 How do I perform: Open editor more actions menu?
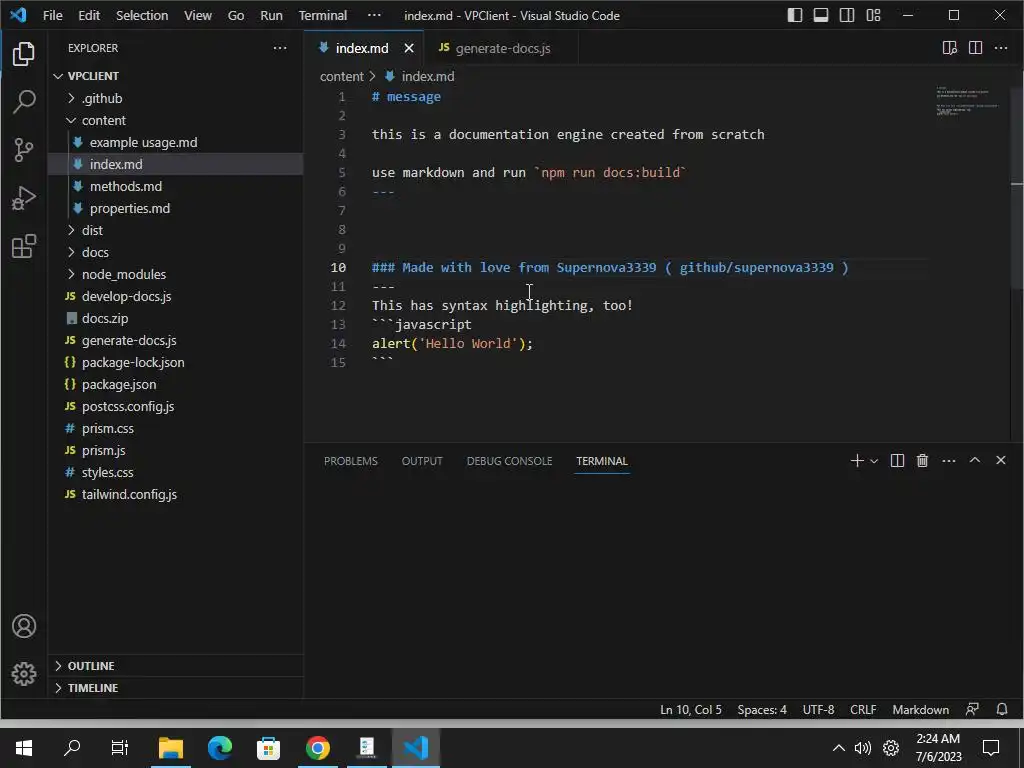click(1000, 48)
